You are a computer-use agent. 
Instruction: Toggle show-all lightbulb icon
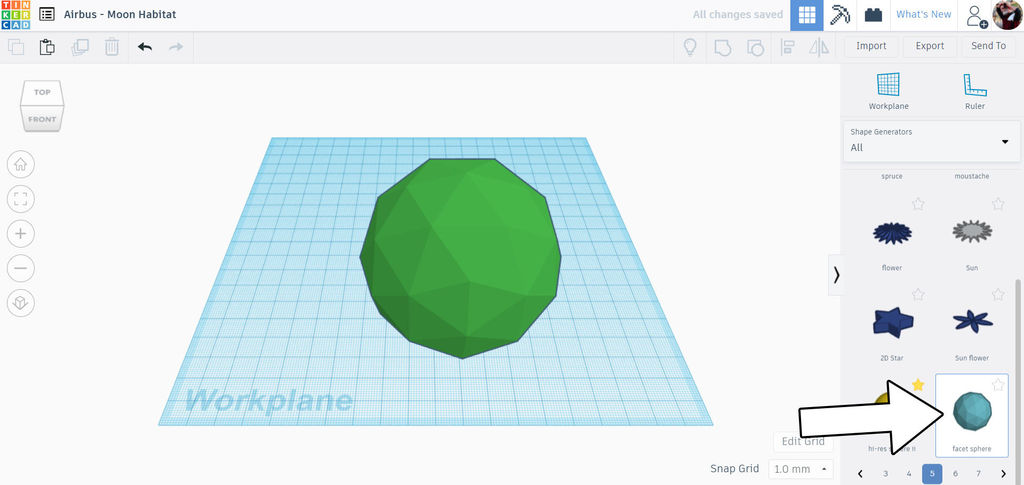point(690,47)
